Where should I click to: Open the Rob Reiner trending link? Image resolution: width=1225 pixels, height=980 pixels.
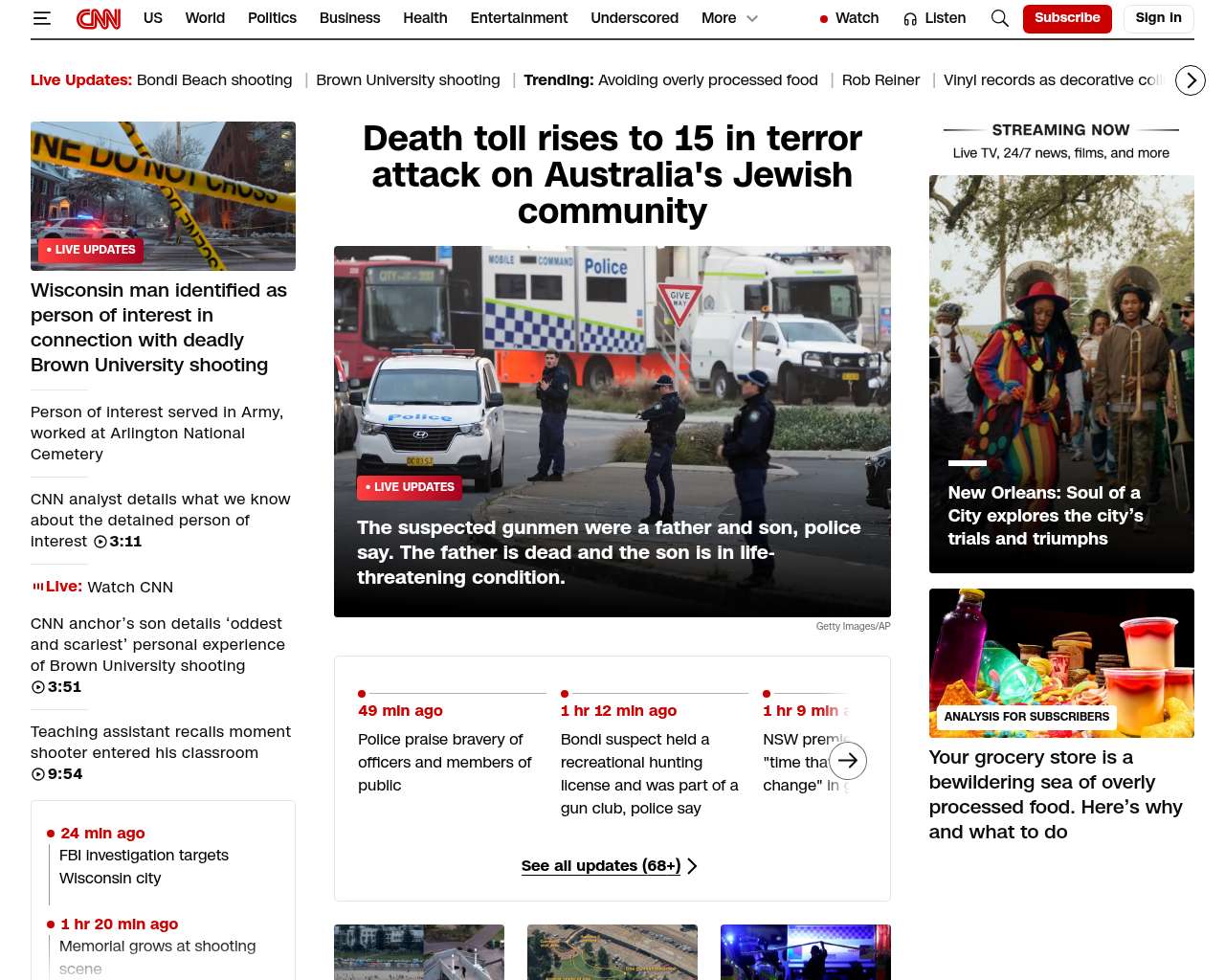880,80
